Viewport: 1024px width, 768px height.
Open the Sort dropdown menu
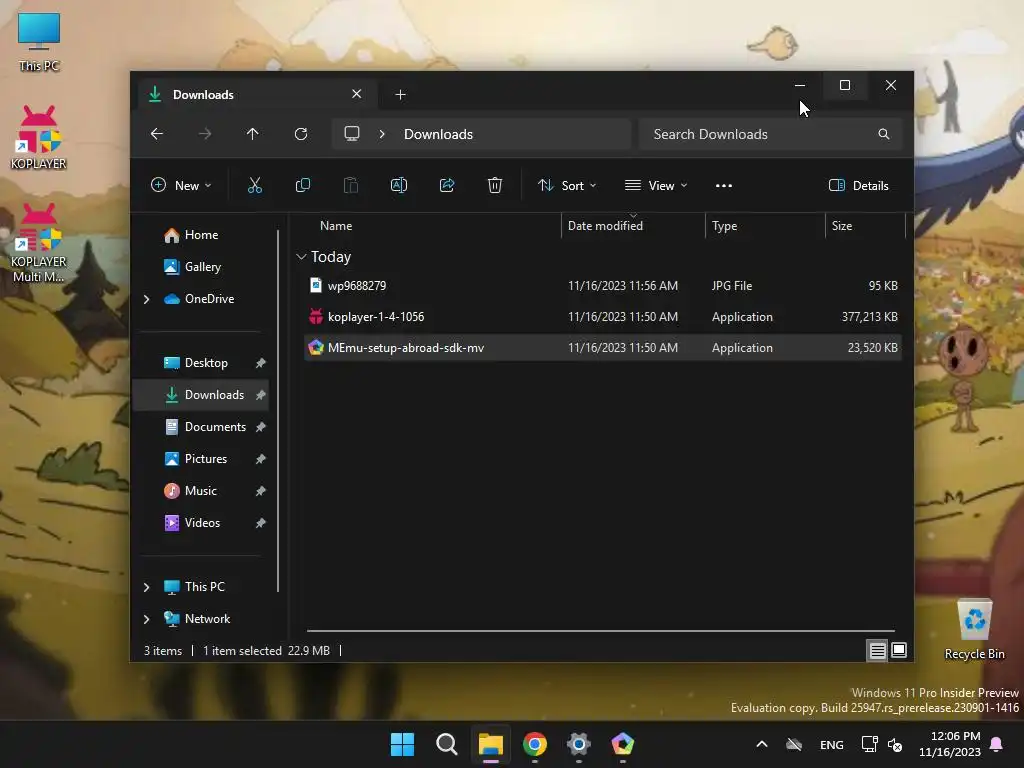coord(567,185)
